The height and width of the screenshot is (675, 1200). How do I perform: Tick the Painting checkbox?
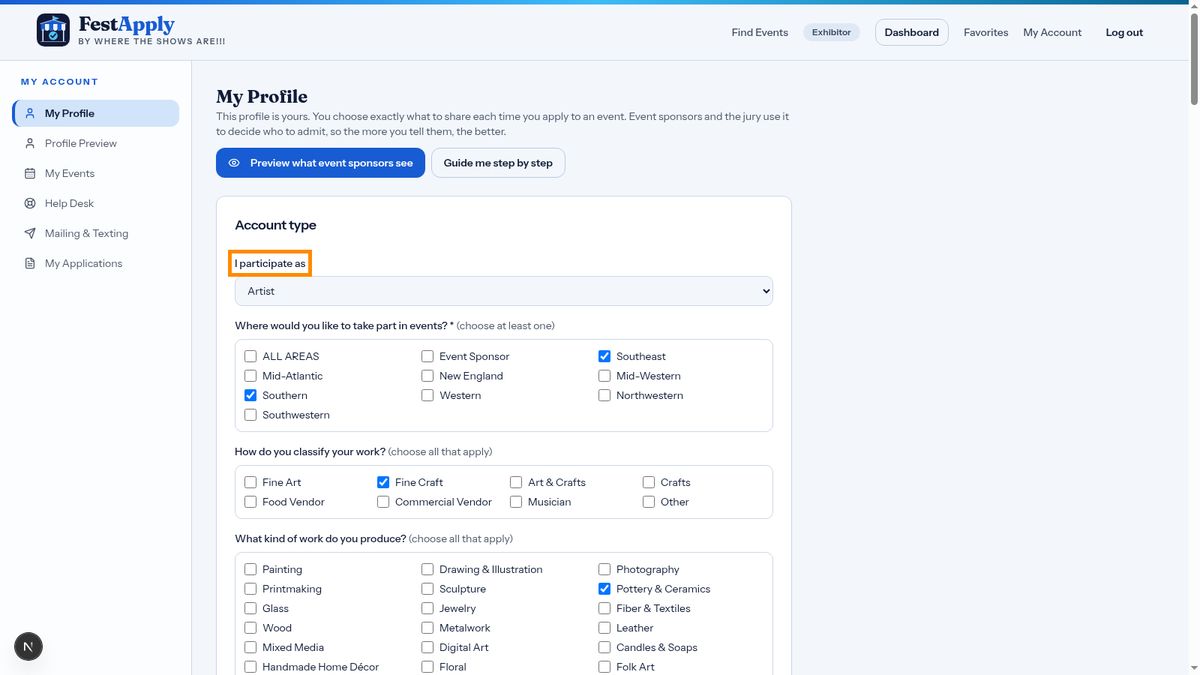point(251,570)
